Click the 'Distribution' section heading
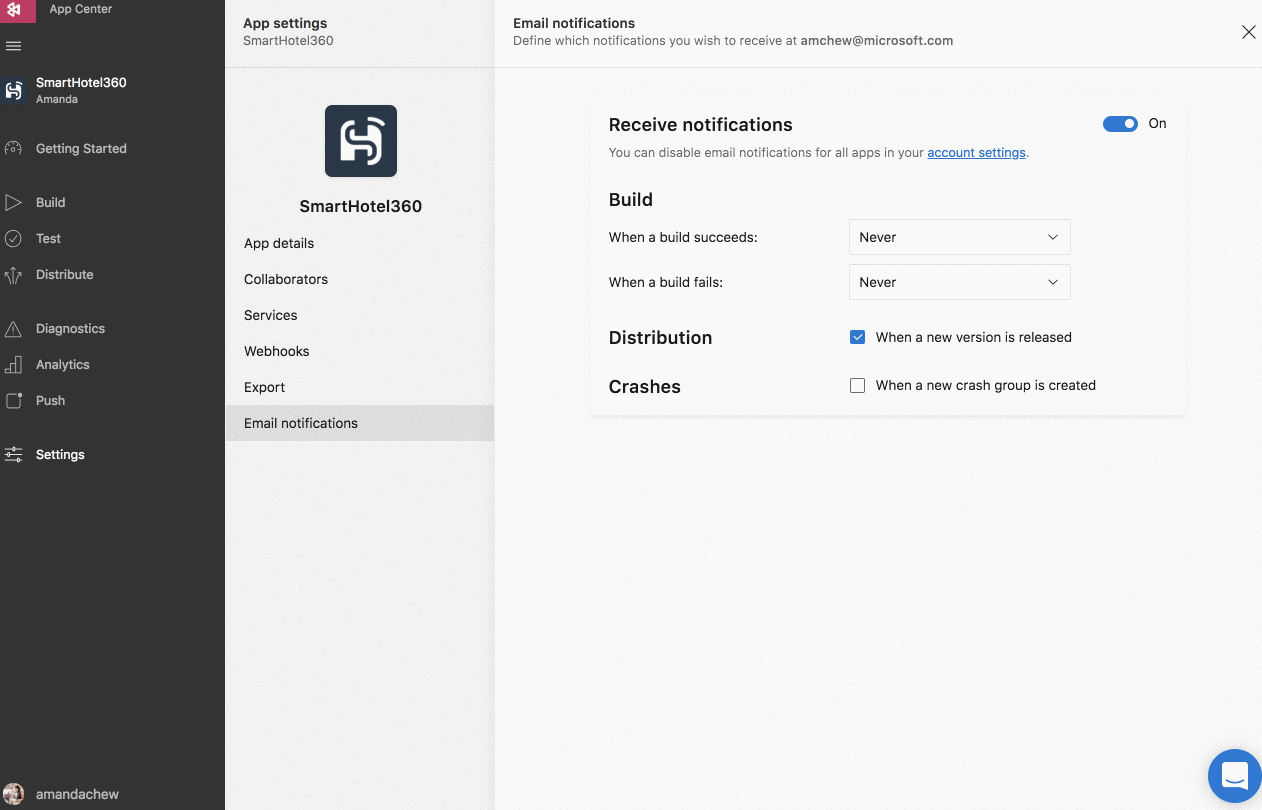1262x810 pixels. click(660, 338)
